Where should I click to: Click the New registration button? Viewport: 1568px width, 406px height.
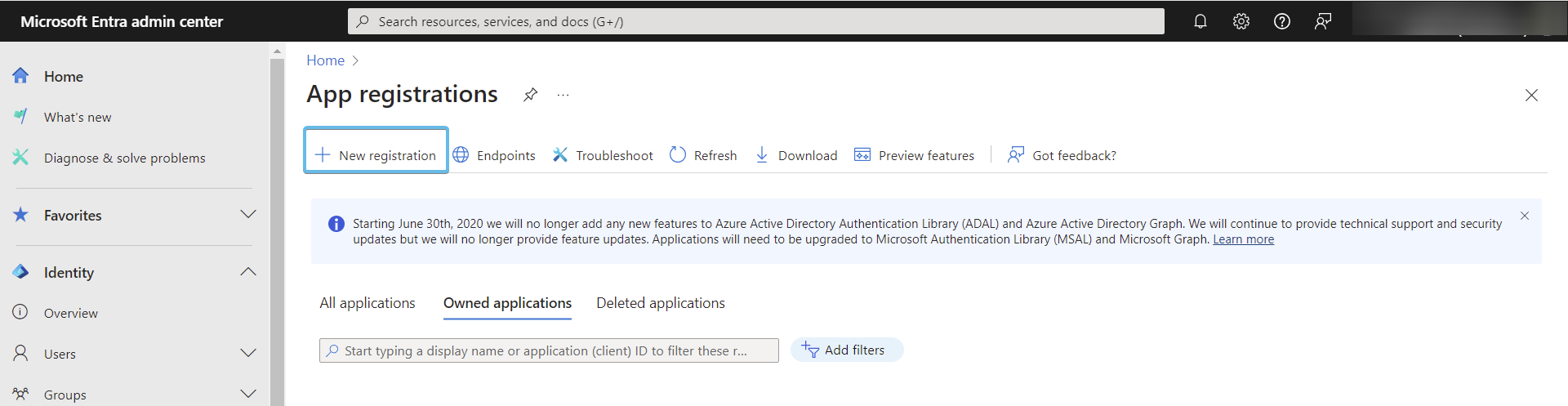376,155
